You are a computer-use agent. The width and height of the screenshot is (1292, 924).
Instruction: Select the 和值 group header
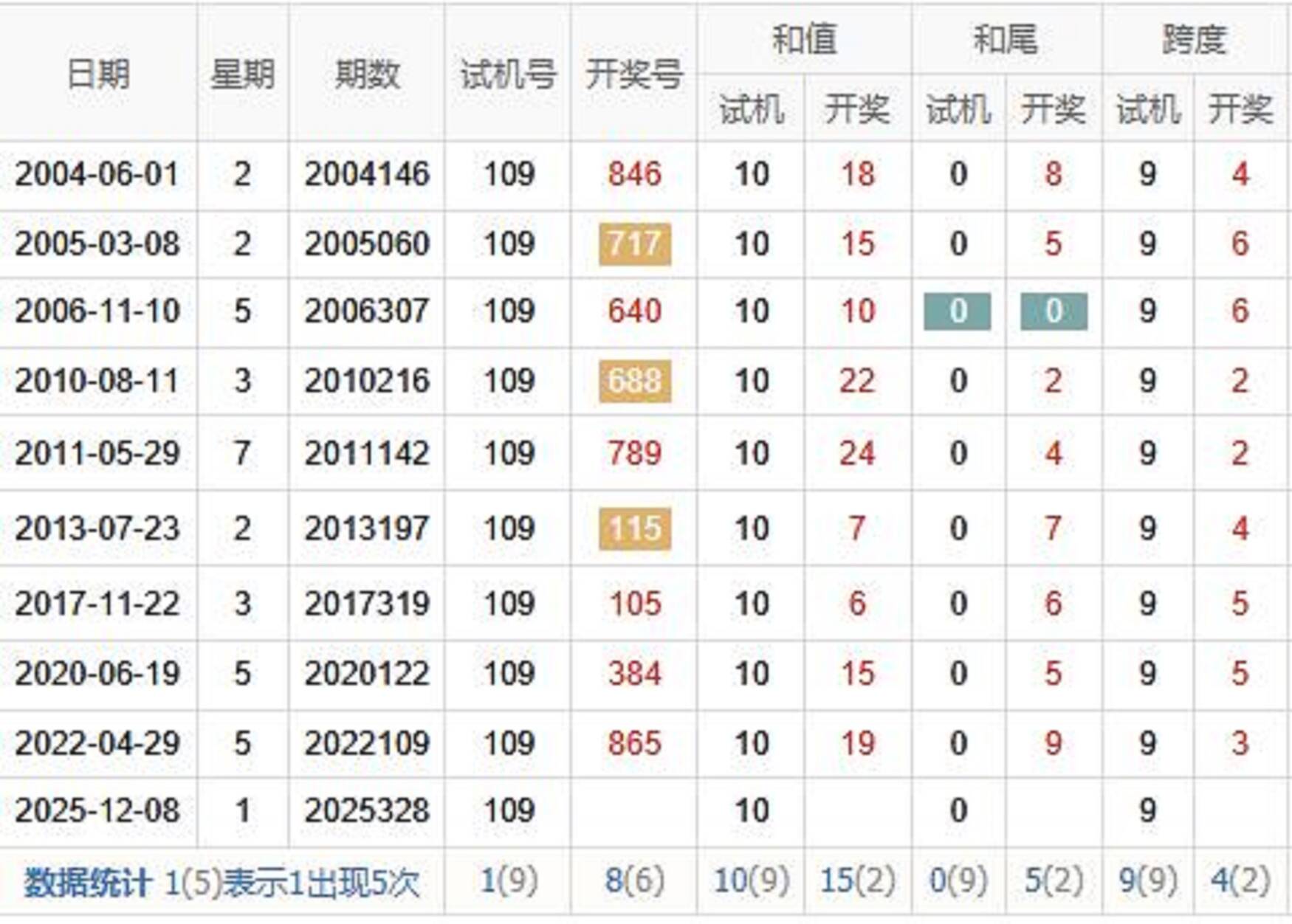tap(804, 38)
